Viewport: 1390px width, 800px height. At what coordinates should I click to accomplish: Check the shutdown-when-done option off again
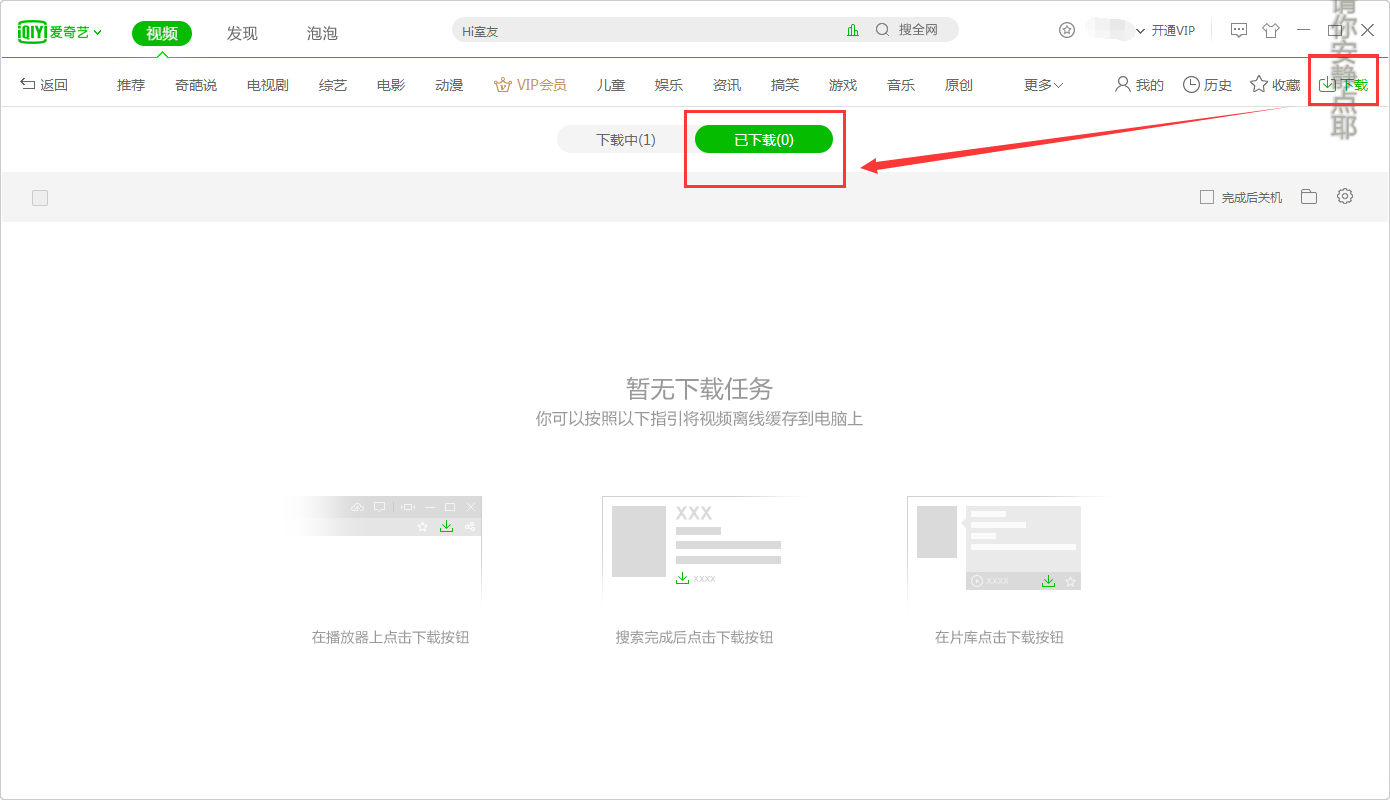pyautogui.click(x=1206, y=197)
